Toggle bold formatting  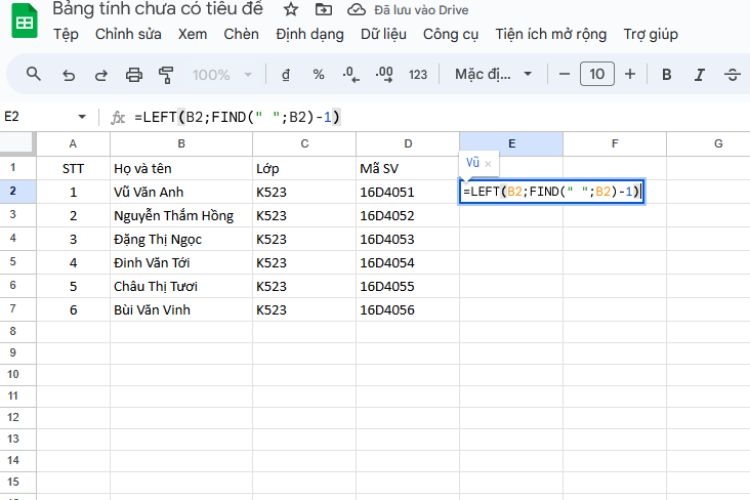[666, 74]
